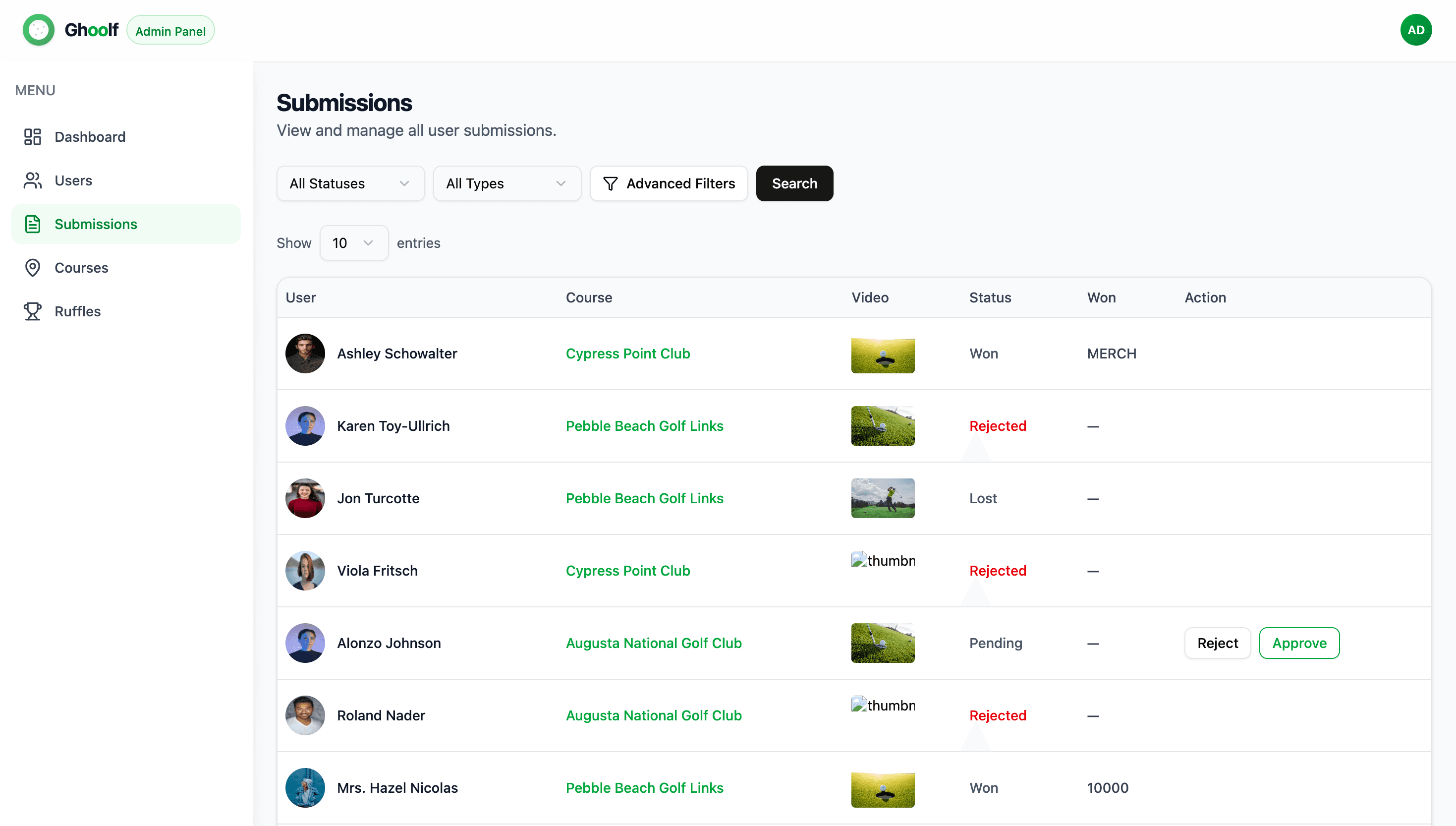The image size is (1456, 826).
Task: Click the 10000 value in Hazel's row
Action: 1107,788
